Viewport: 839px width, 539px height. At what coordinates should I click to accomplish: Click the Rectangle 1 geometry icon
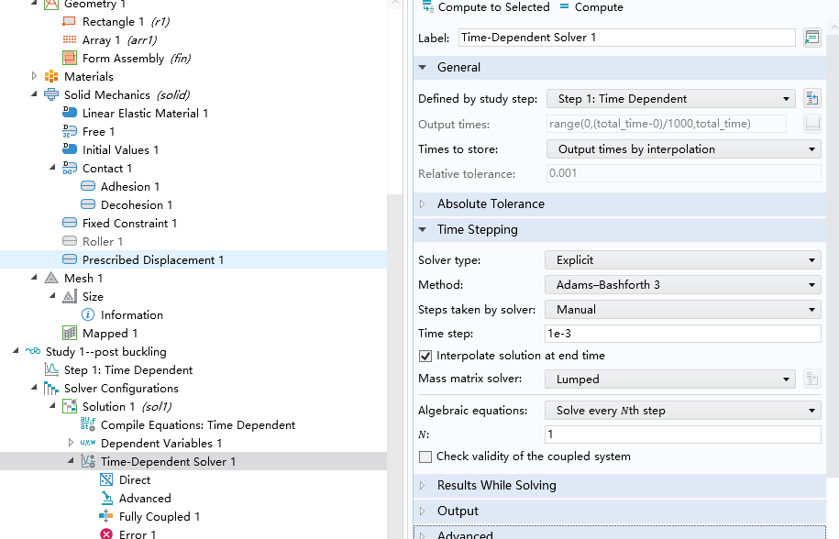(x=69, y=22)
